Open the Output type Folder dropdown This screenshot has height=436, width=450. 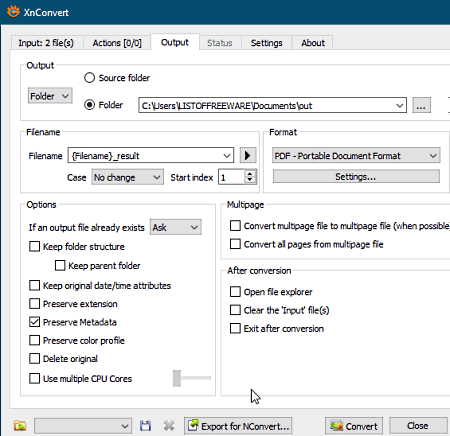click(x=50, y=96)
